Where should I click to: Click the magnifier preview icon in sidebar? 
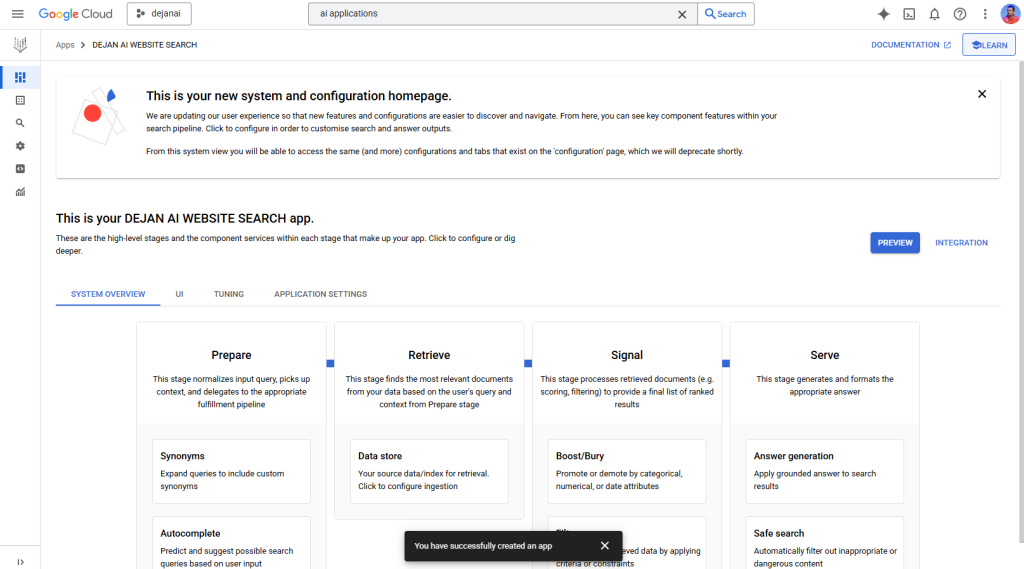tap(20, 123)
